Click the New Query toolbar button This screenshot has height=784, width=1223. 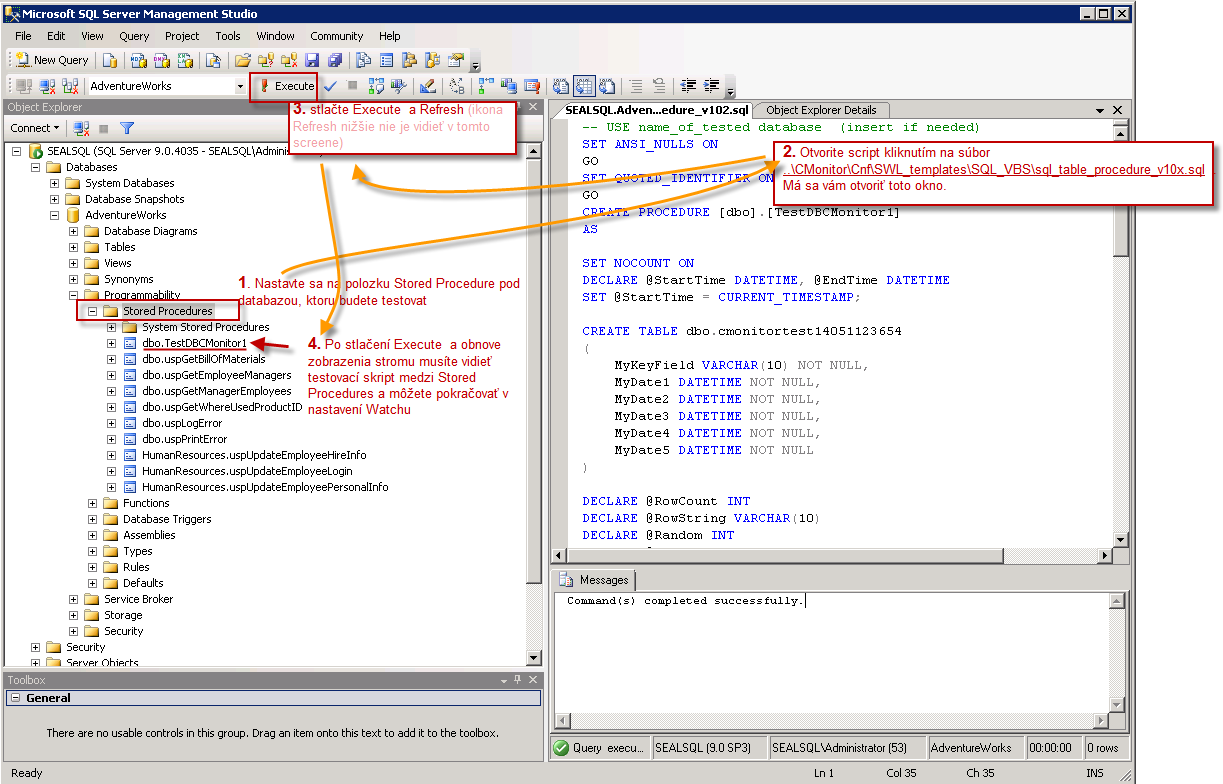tap(52, 60)
